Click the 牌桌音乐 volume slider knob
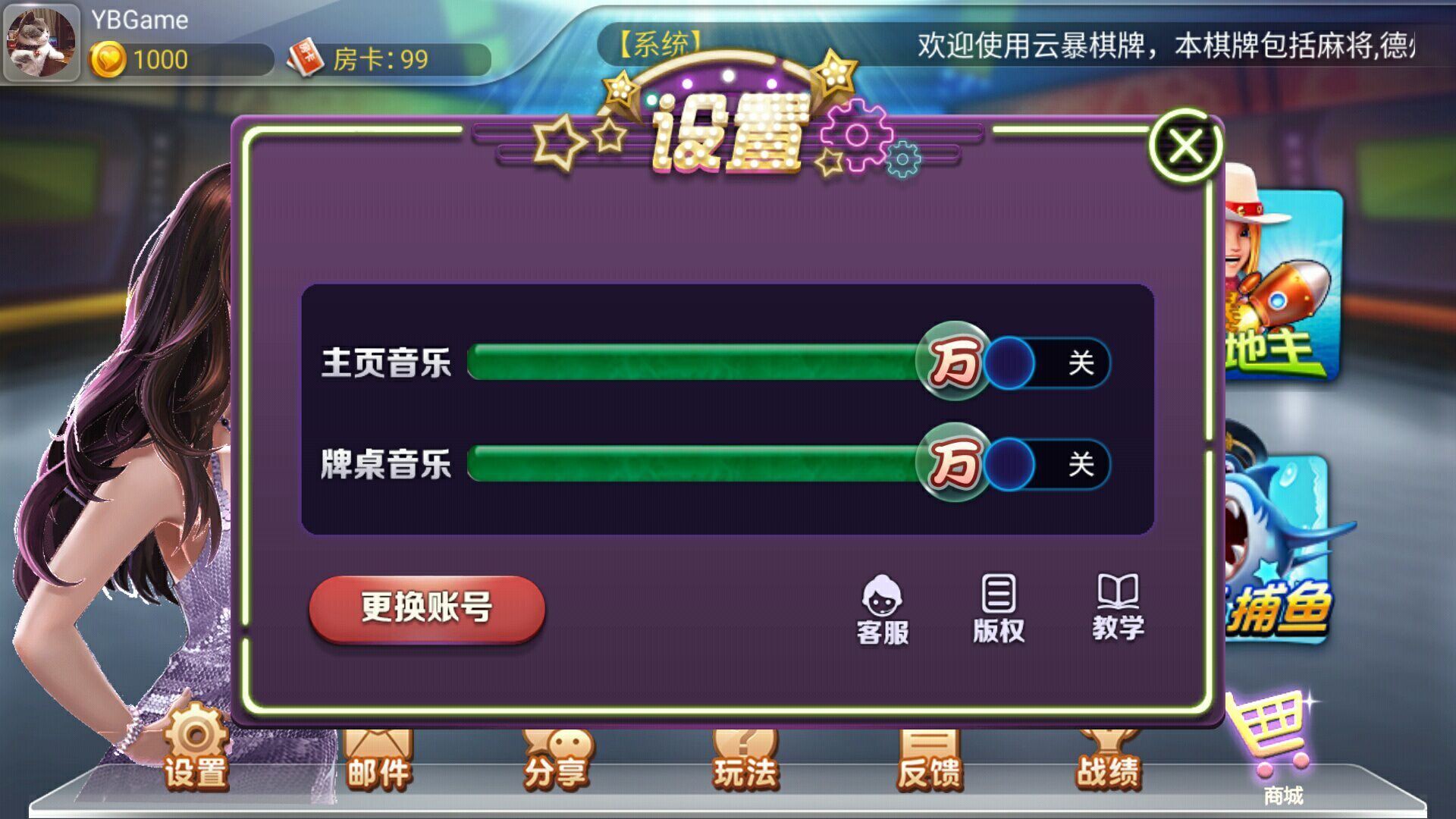 click(x=954, y=462)
